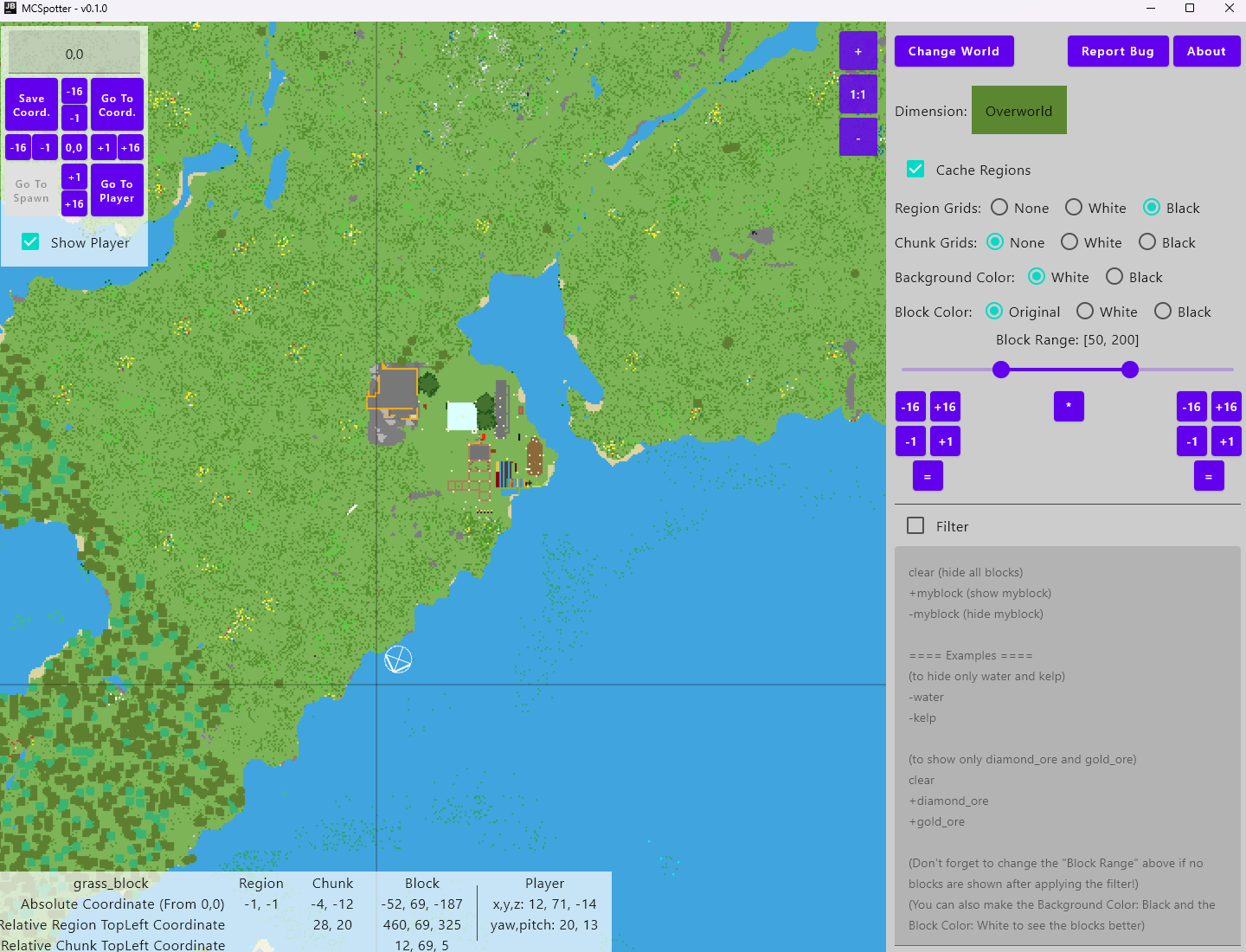Image resolution: width=1246 pixels, height=952 pixels.
Task: Click -16 button left of 0,0
Action: click(x=19, y=148)
